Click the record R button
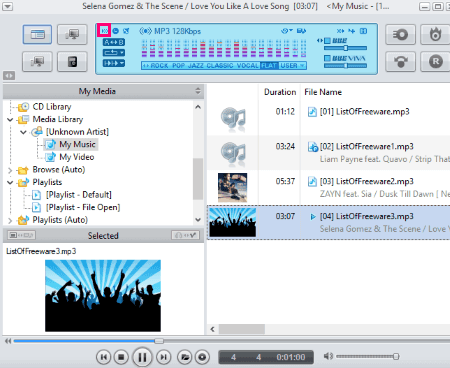Screen dimensions: 450x368 pos(435,61)
